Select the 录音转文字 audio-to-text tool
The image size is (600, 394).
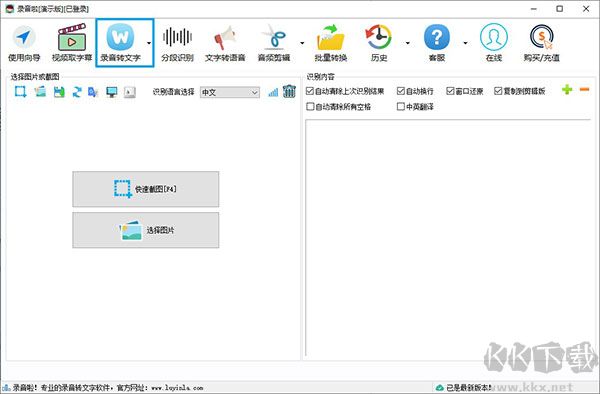120,43
